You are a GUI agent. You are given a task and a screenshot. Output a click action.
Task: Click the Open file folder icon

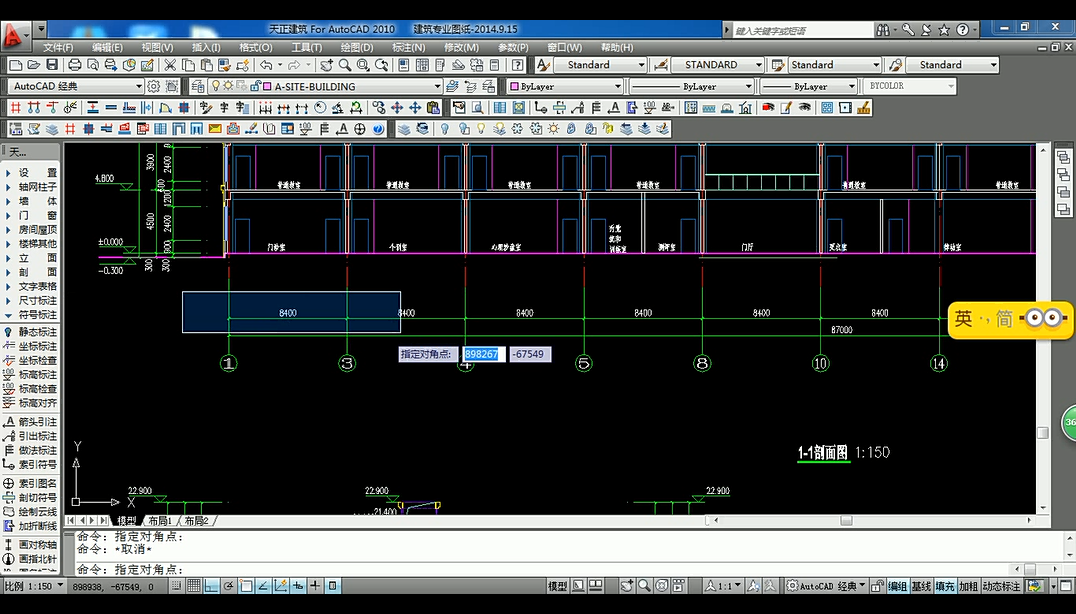(x=34, y=65)
